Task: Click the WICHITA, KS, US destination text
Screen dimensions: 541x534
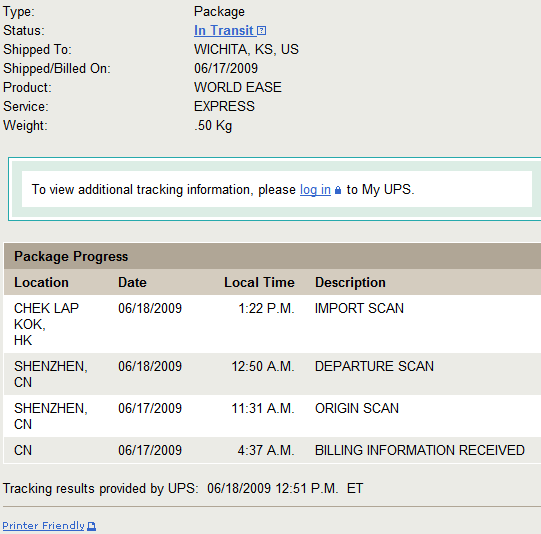Action: click(x=246, y=50)
